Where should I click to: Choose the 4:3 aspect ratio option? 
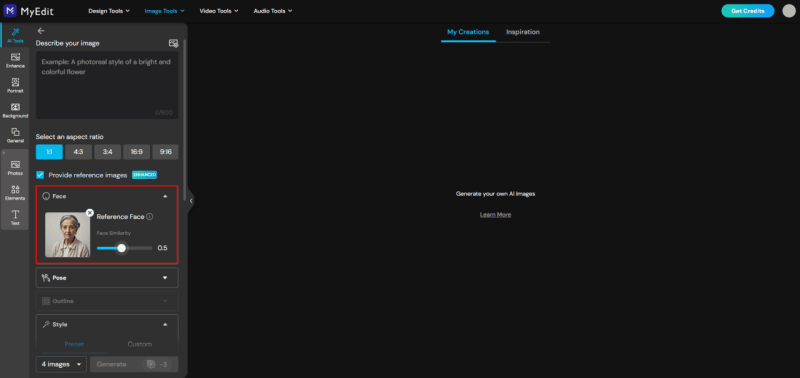[79, 152]
